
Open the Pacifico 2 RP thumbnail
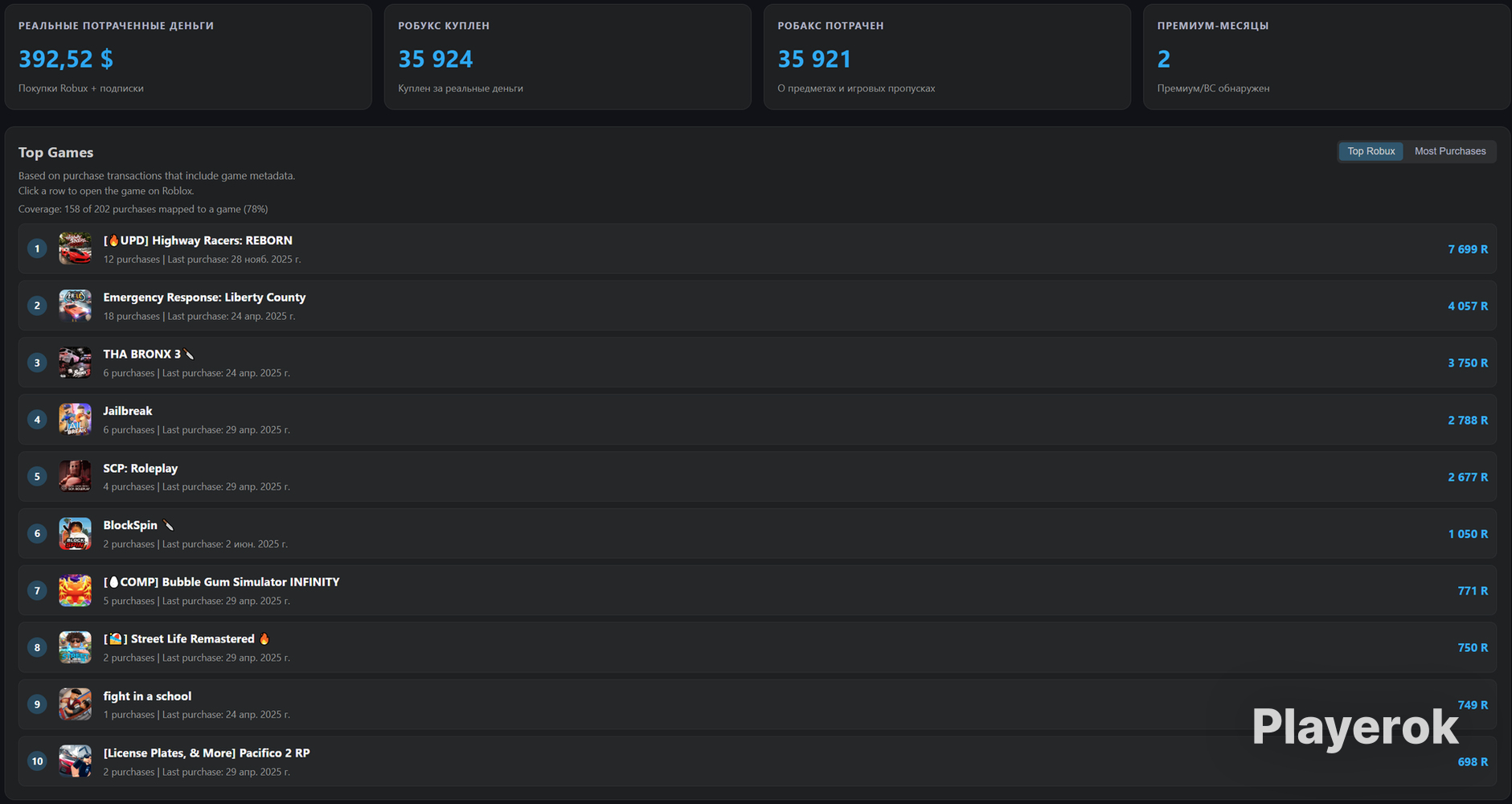point(75,761)
